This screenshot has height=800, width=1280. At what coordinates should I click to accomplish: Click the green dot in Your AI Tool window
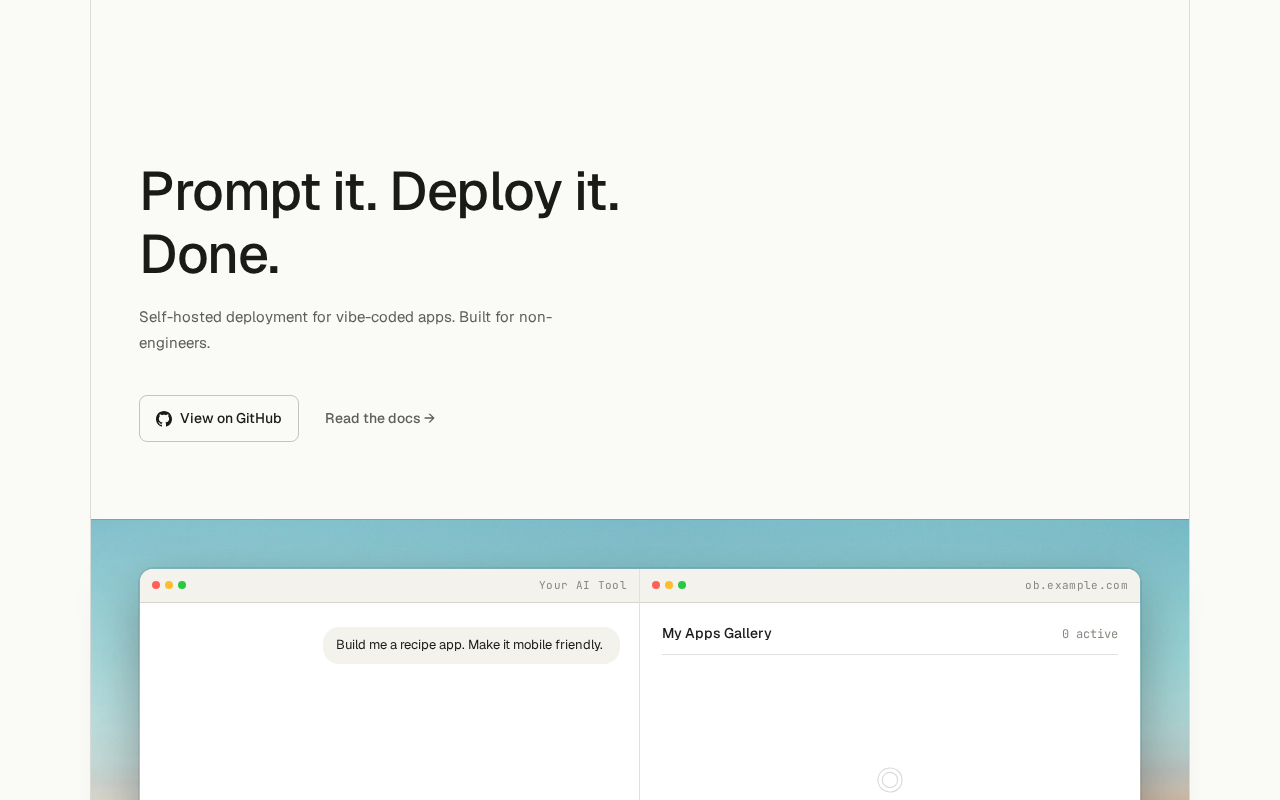(x=182, y=585)
